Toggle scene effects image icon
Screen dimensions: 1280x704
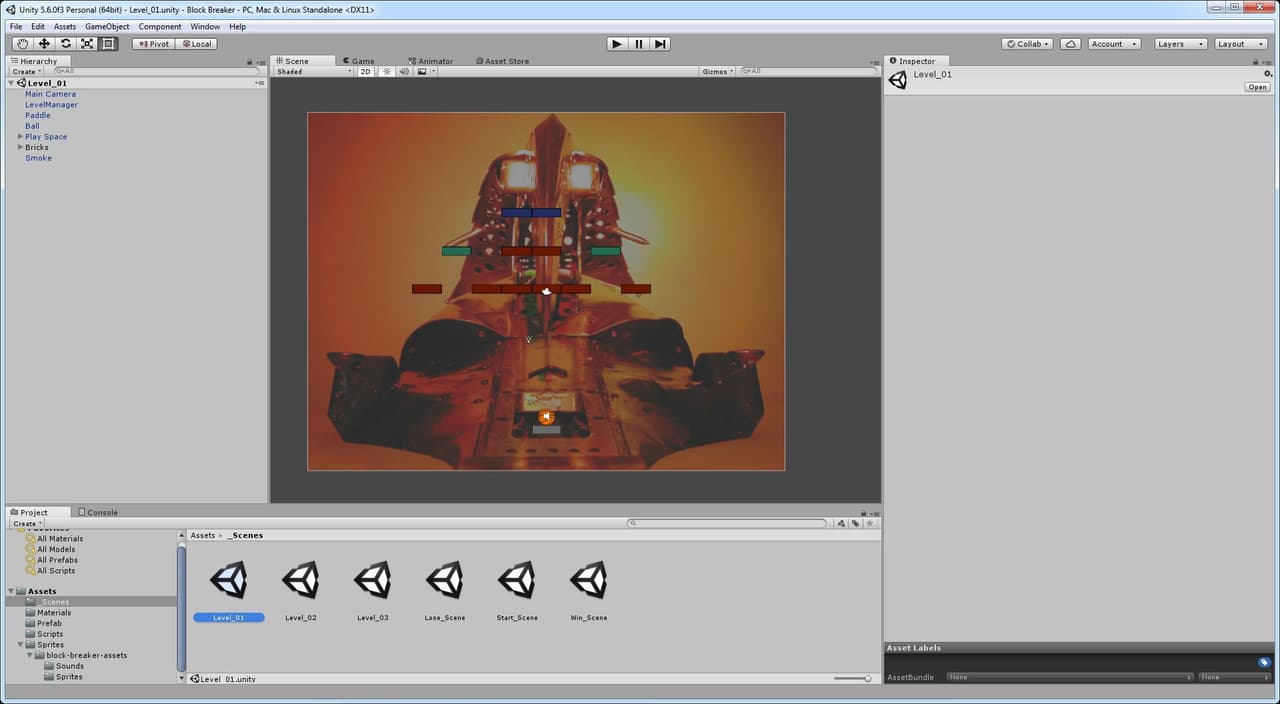[422, 72]
